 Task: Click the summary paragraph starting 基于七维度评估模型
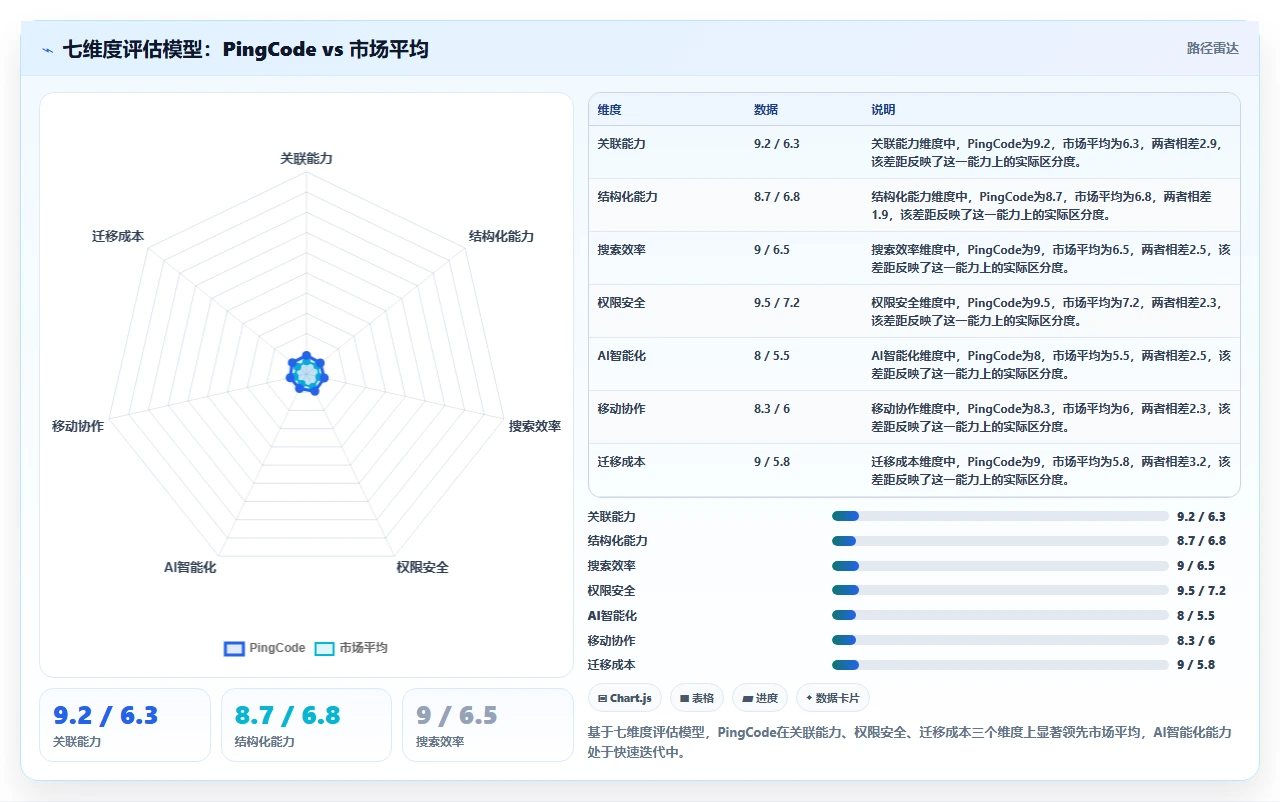910,742
